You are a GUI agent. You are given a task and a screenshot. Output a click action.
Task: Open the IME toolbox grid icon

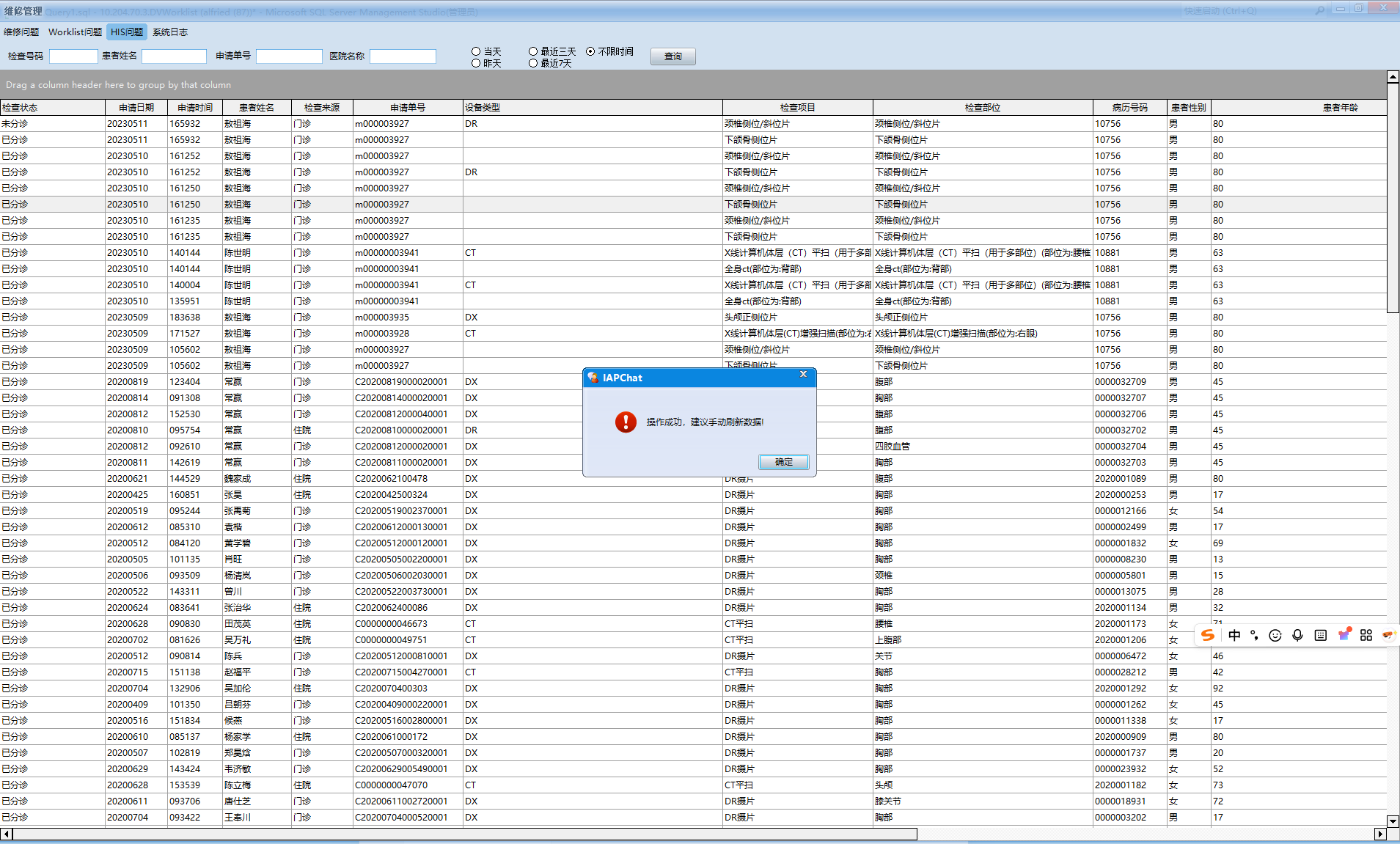pyautogui.click(x=1366, y=635)
